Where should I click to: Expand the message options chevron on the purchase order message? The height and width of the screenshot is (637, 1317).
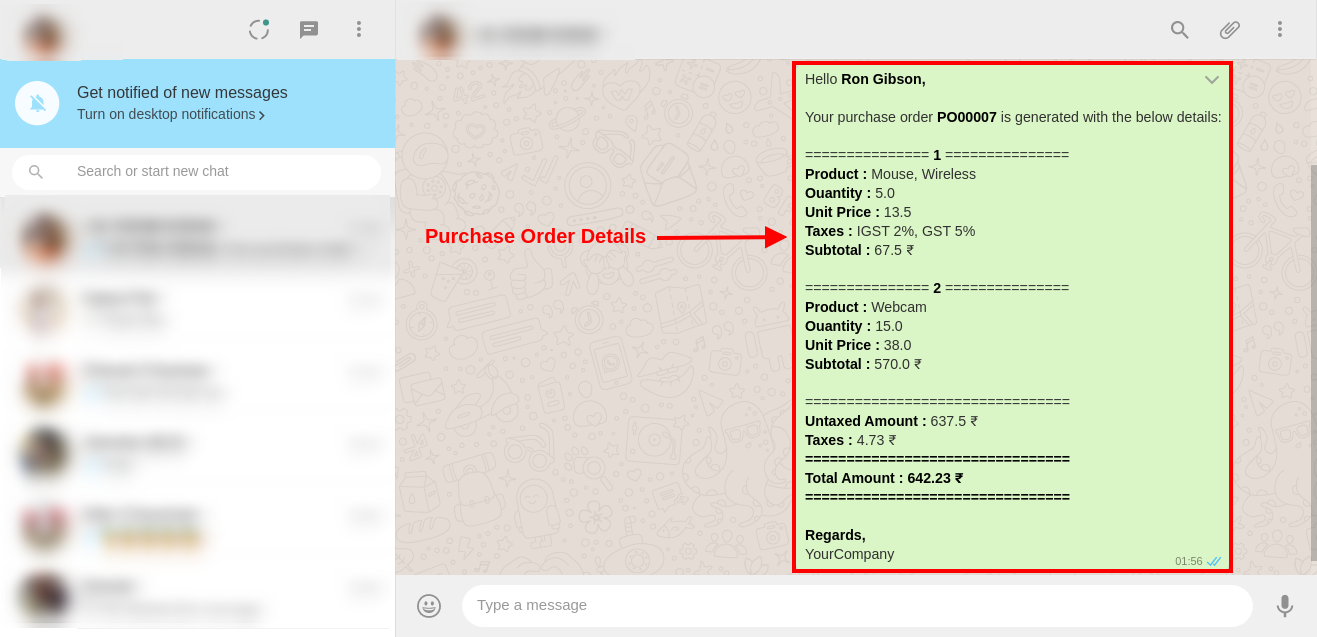[x=1212, y=80]
